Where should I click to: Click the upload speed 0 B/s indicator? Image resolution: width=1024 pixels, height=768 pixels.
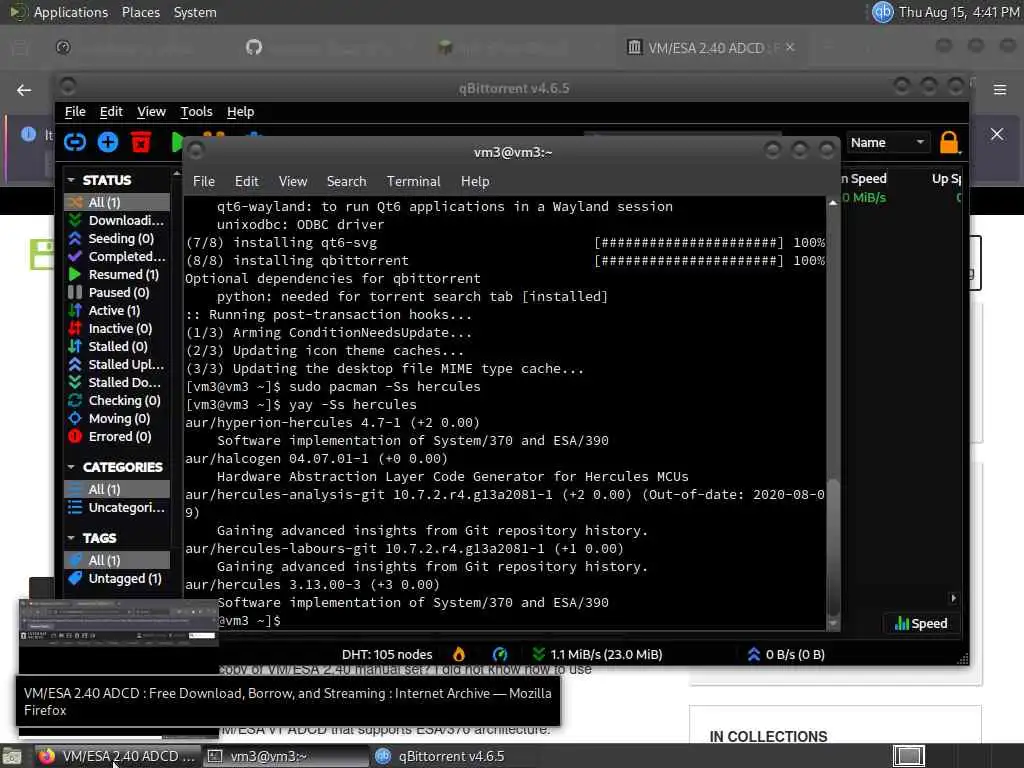(786, 654)
